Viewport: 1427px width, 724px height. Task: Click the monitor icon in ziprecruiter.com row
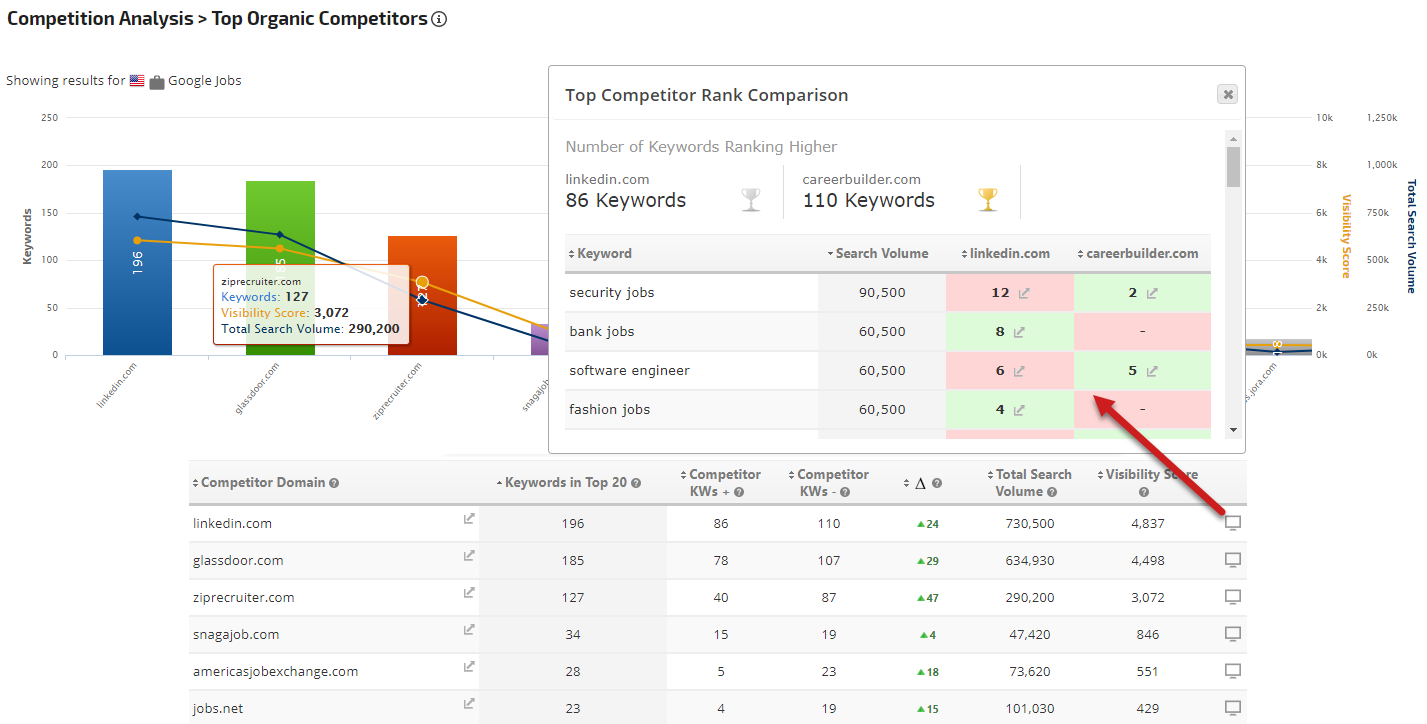tap(1233, 597)
